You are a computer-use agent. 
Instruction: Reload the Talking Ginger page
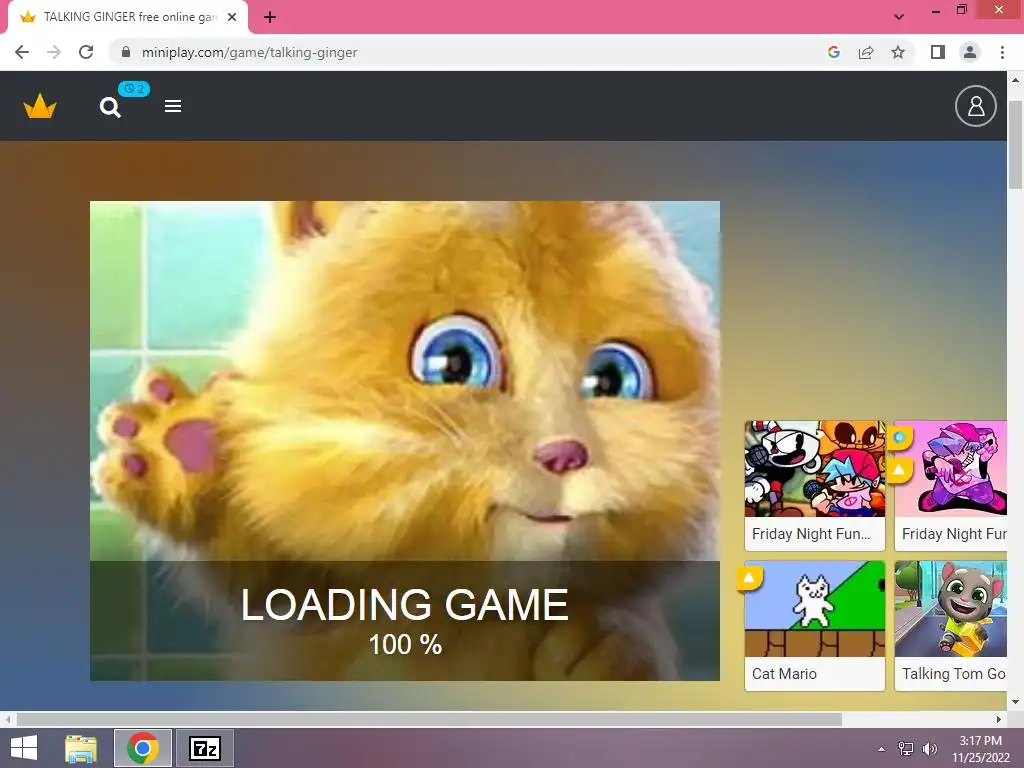[x=86, y=52]
